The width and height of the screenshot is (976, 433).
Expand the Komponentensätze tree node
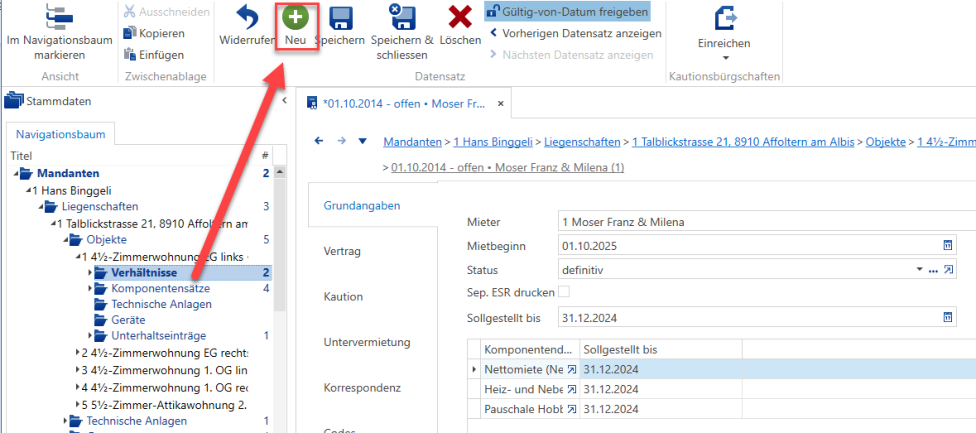(90, 289)
